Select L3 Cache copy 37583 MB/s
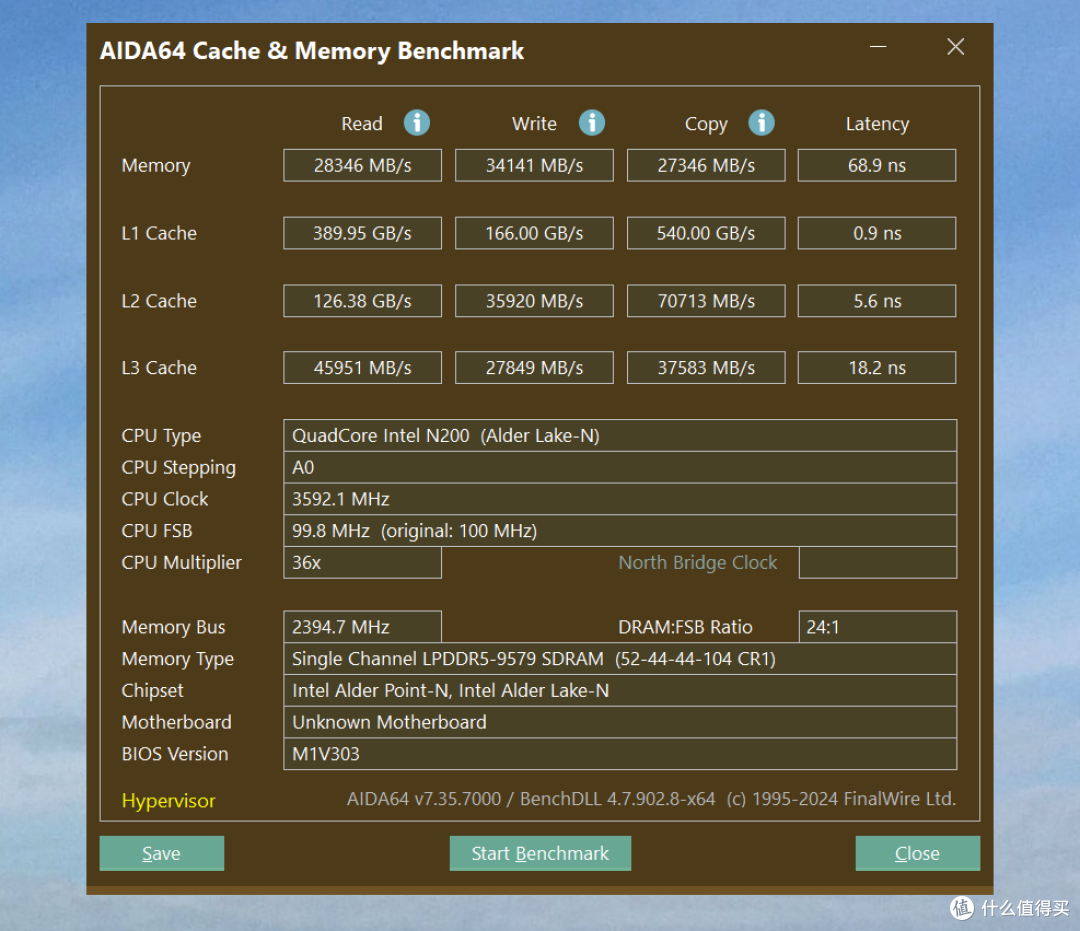Screen dimensions: 1080x931 (706, 368)
